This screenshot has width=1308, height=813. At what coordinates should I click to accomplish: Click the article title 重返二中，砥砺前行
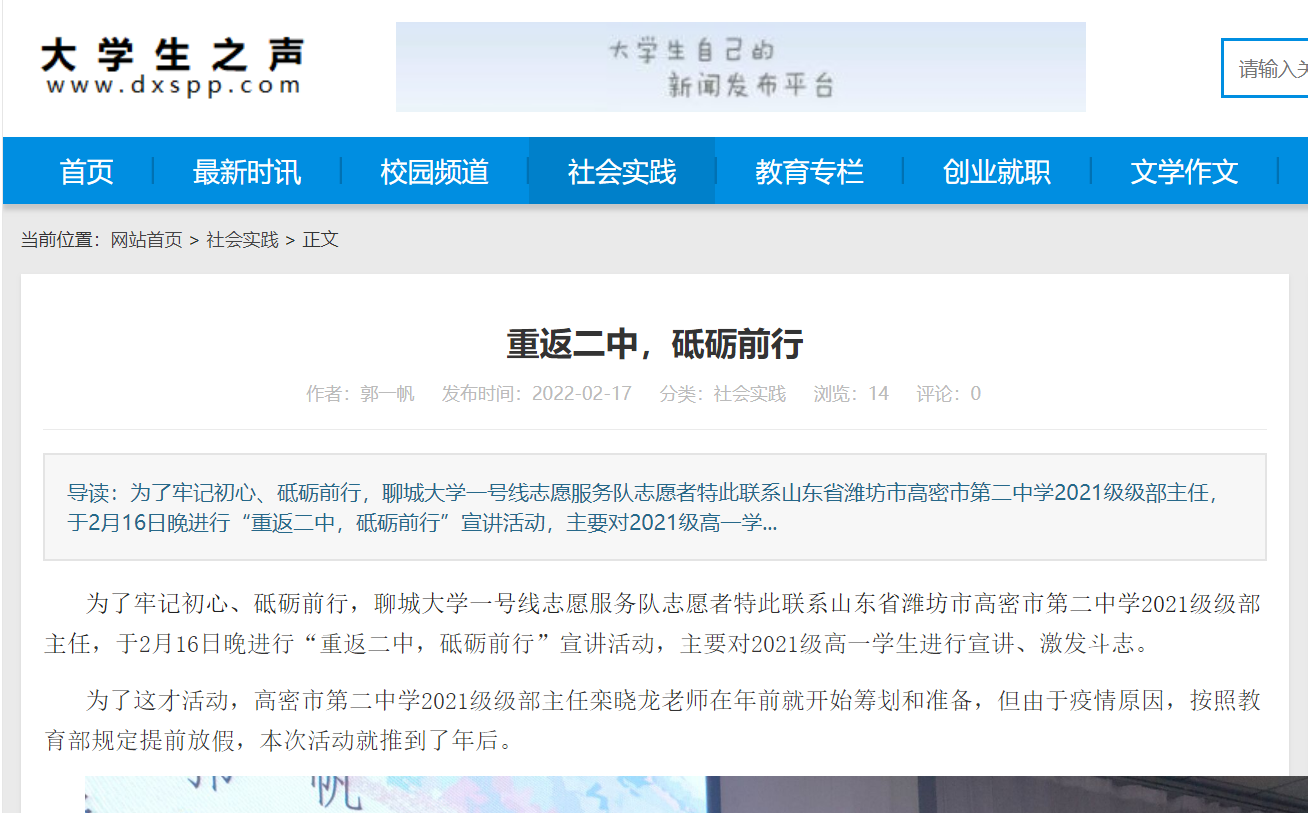point(654,344)
